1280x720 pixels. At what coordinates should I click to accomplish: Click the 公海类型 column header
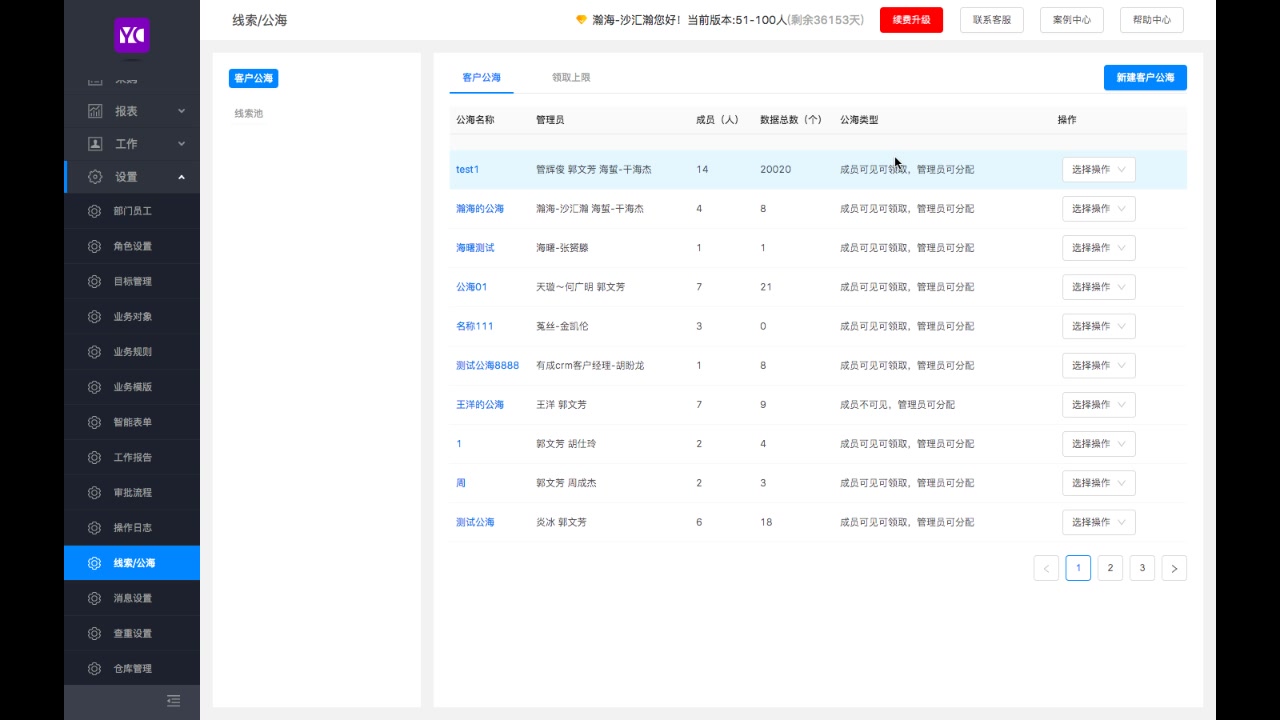pyautogui.click(x=859, y=120)
